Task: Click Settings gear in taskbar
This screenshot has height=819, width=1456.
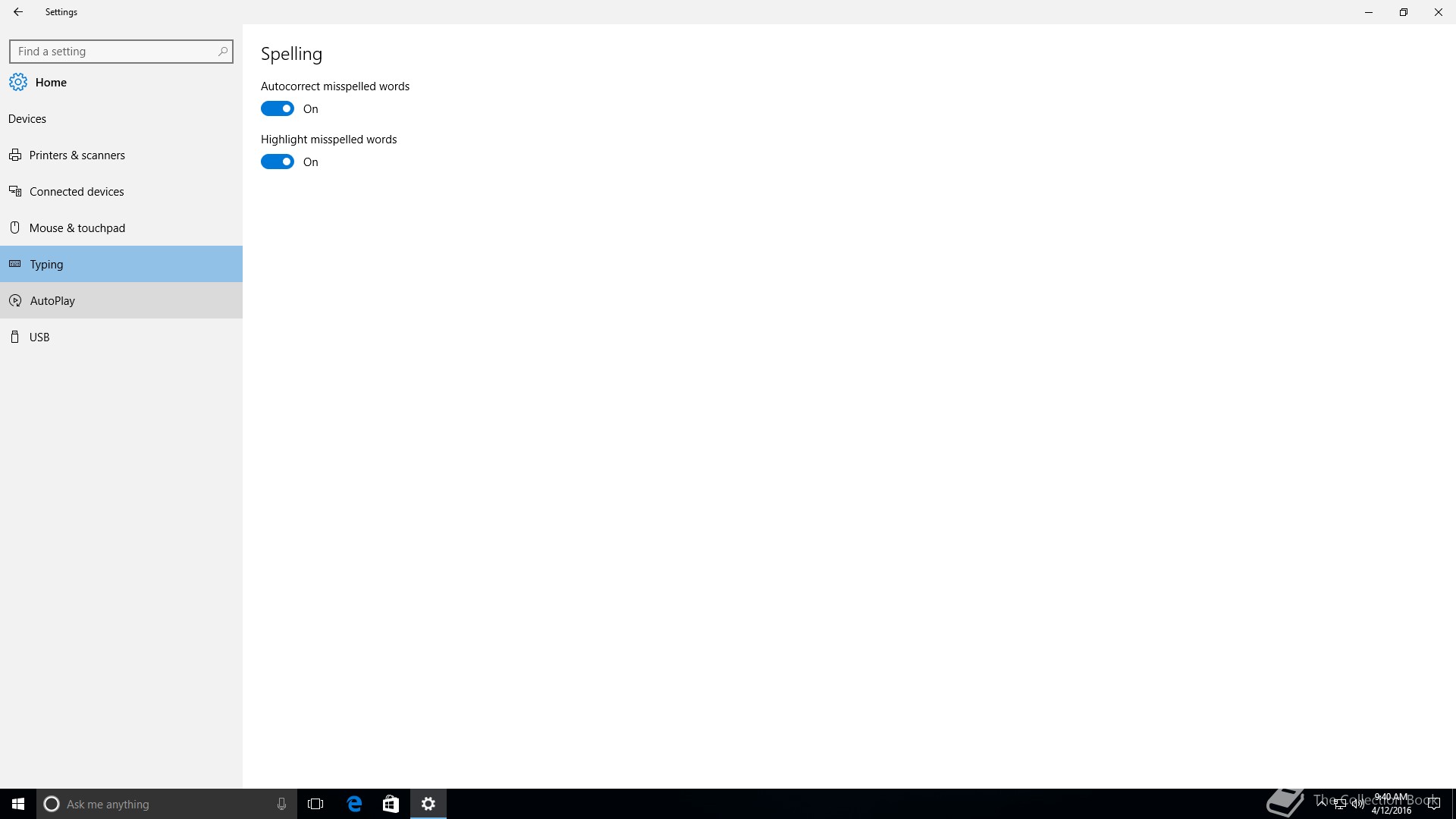Action: pyautogui.click(x=428, y=804)
